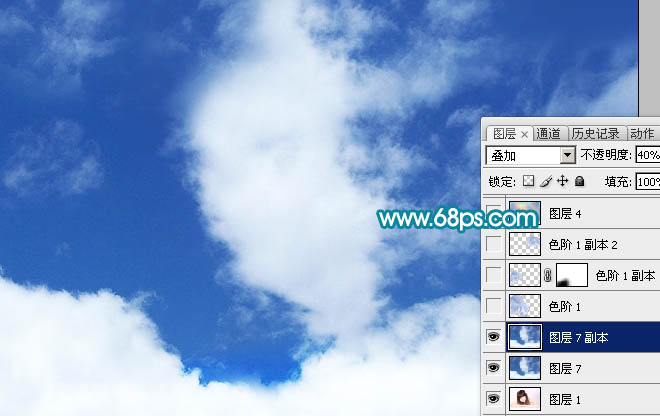Open the 叠加 blend mode dropdown
Image resolution: width=660 pixels, height=416 pixels.
pos(568,155)
